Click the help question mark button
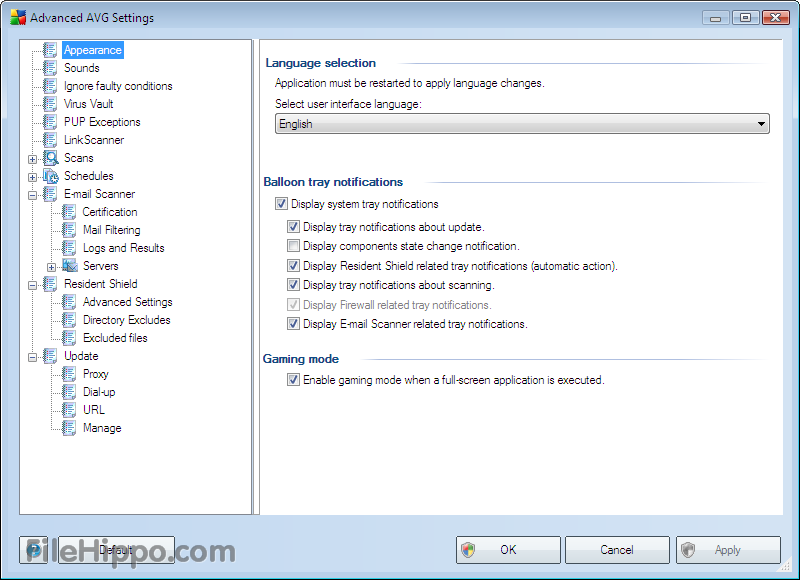The image size is (800, 580). (34, 550)
